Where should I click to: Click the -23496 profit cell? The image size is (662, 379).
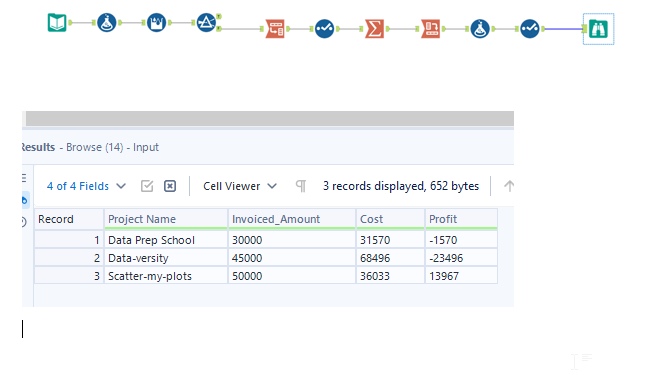click(461, 258)
